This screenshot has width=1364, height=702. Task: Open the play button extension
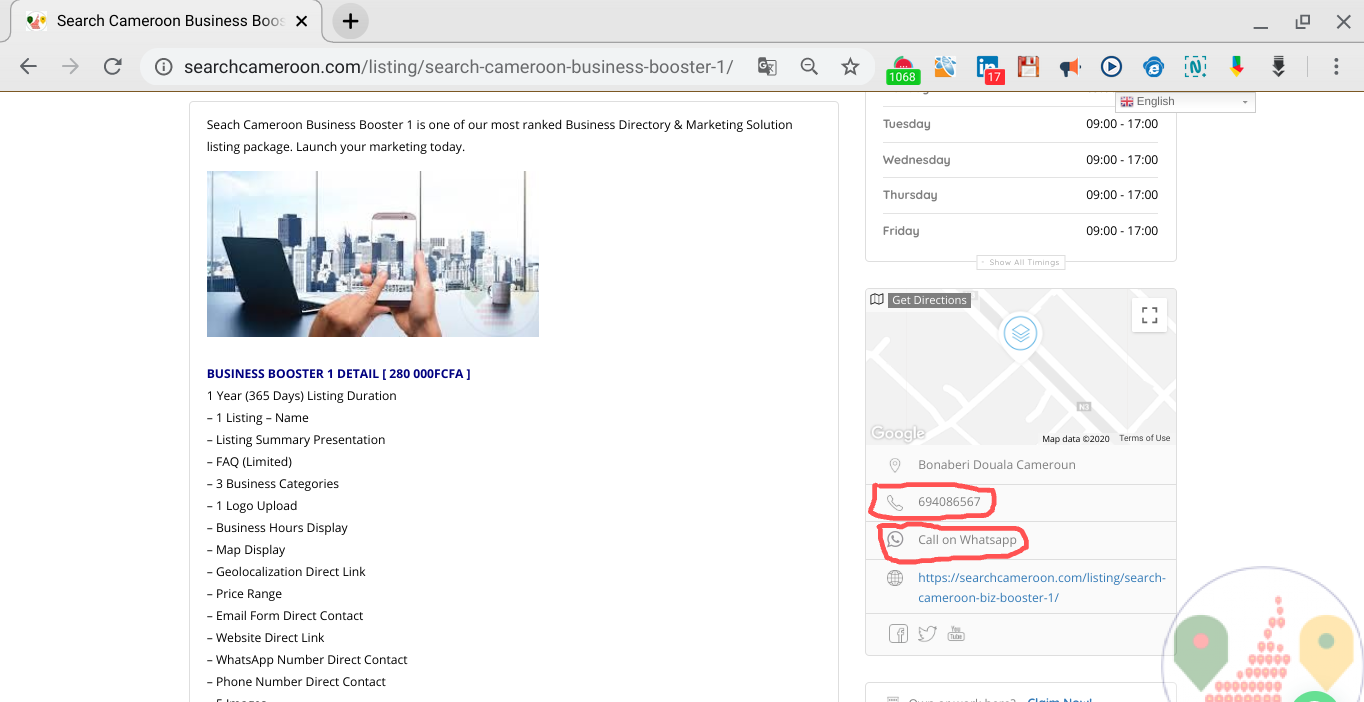click(1111, 67)
